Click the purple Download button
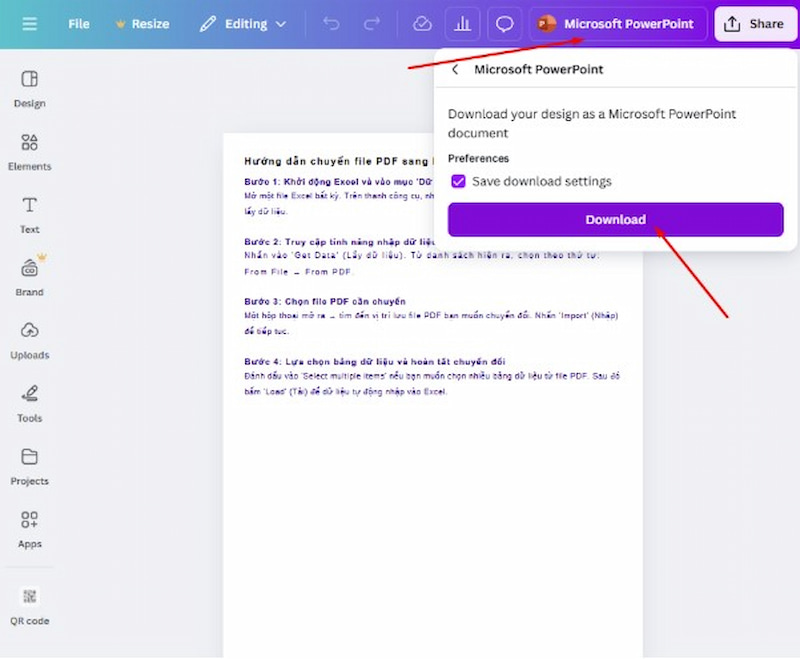The height and width of the screenshot is (659, 800). 615,219
